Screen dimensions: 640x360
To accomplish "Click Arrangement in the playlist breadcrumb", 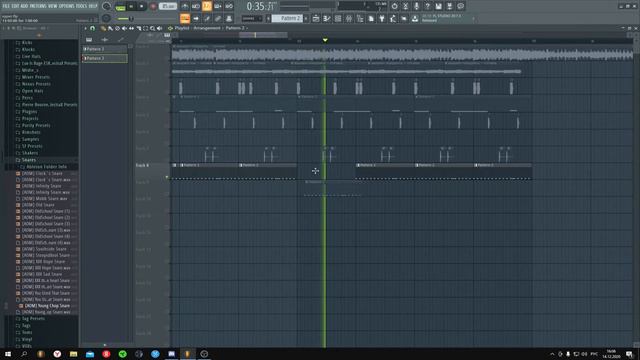I will 207,28.
